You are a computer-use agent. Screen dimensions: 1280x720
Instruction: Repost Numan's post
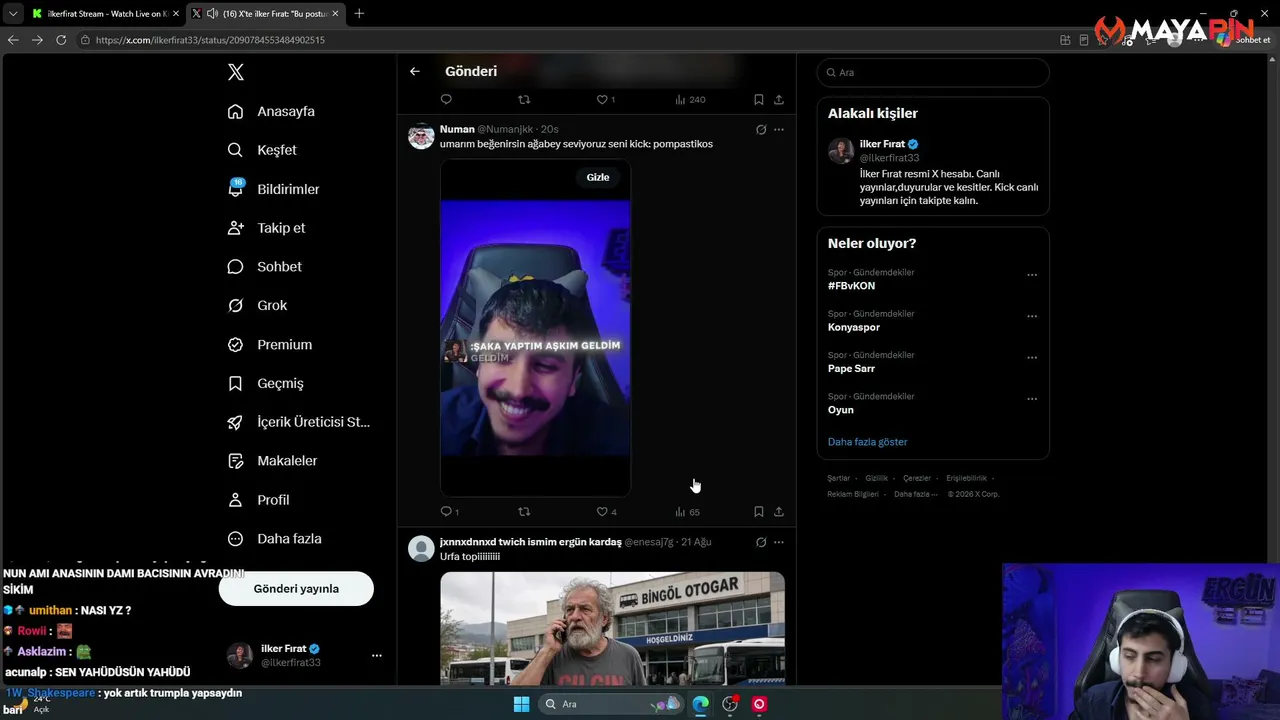(524, 511)
